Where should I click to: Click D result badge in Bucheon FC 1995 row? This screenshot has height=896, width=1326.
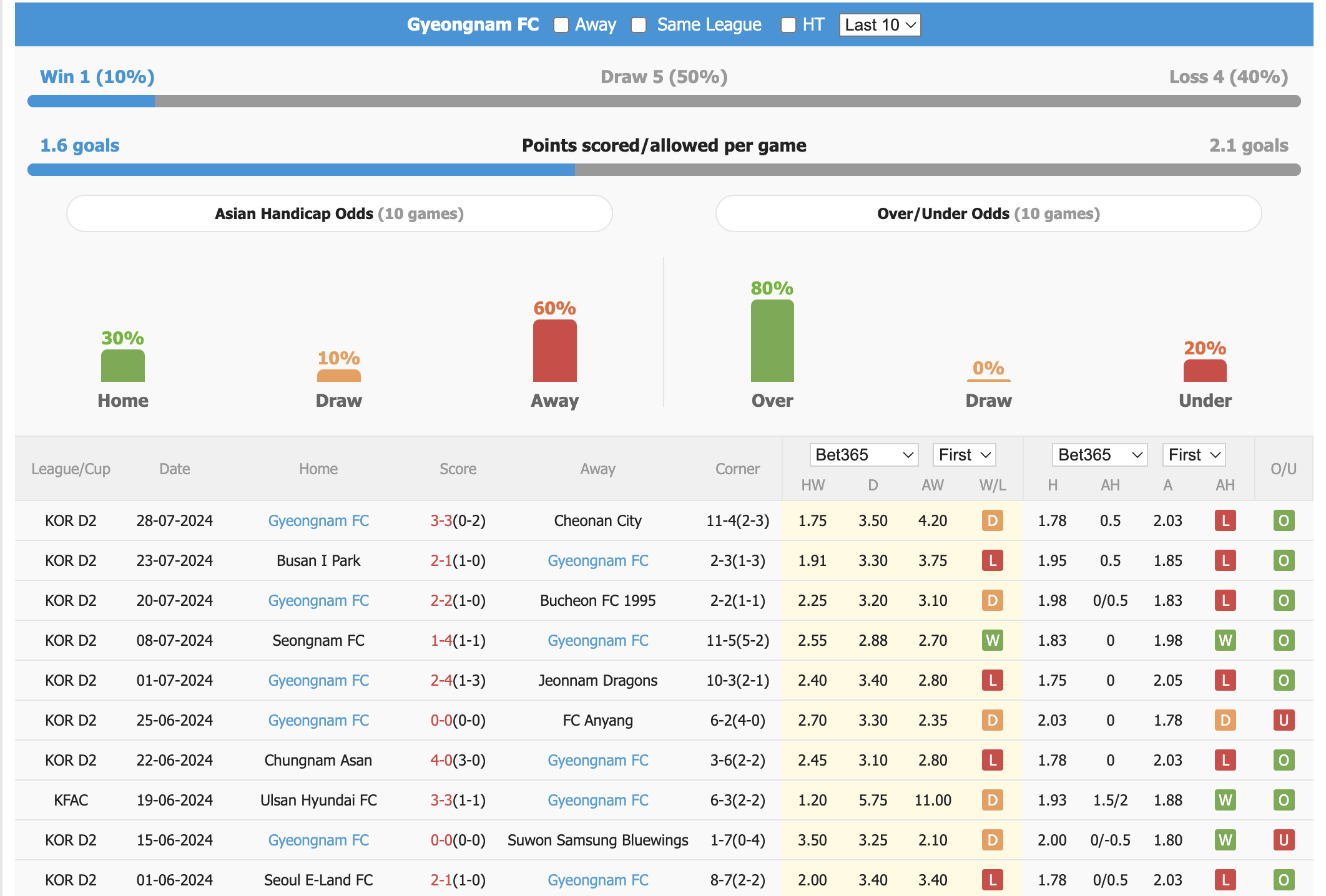click(x=993, y=600)
